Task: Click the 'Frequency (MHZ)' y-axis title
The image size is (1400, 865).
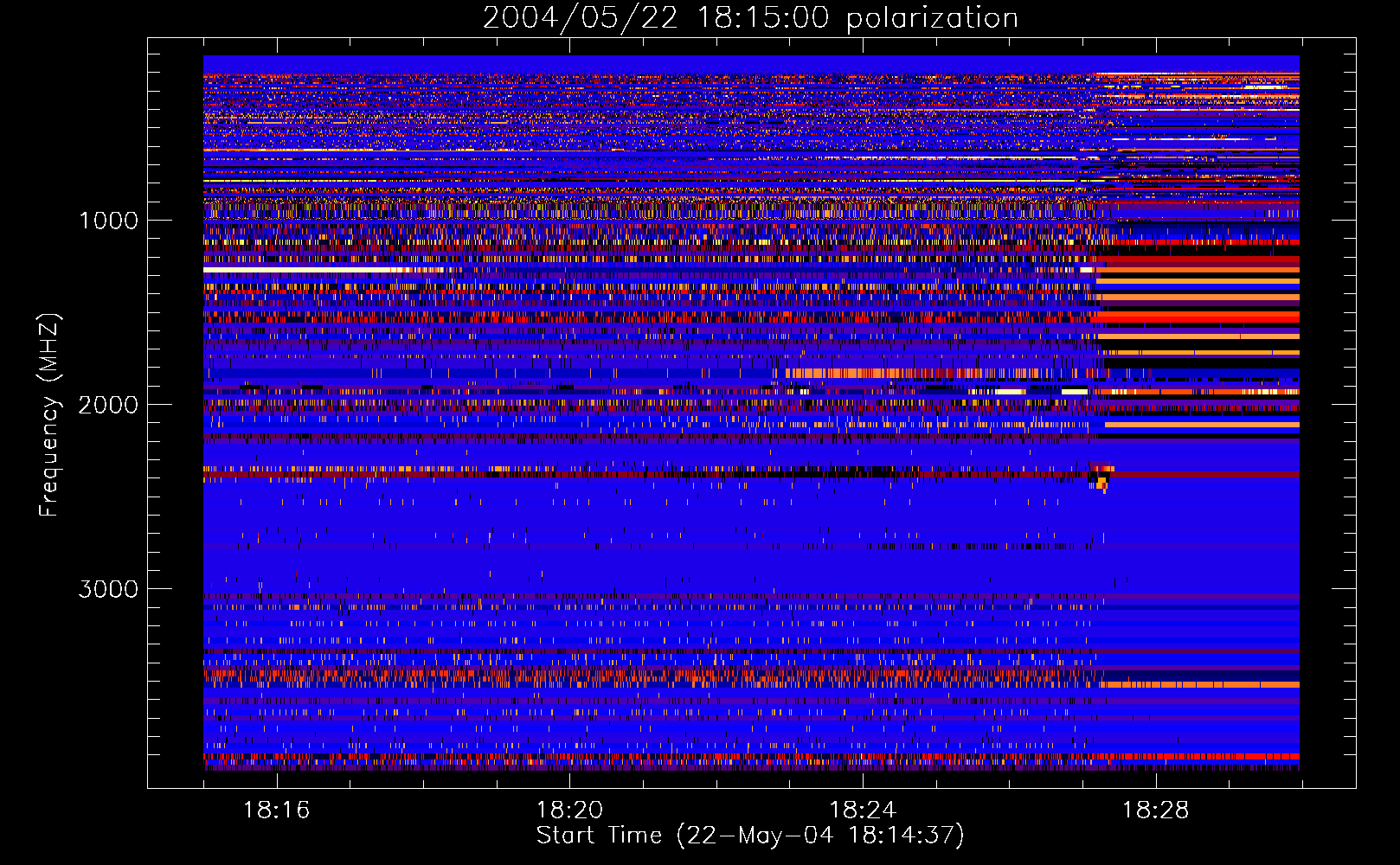Action: pos(48,415)
